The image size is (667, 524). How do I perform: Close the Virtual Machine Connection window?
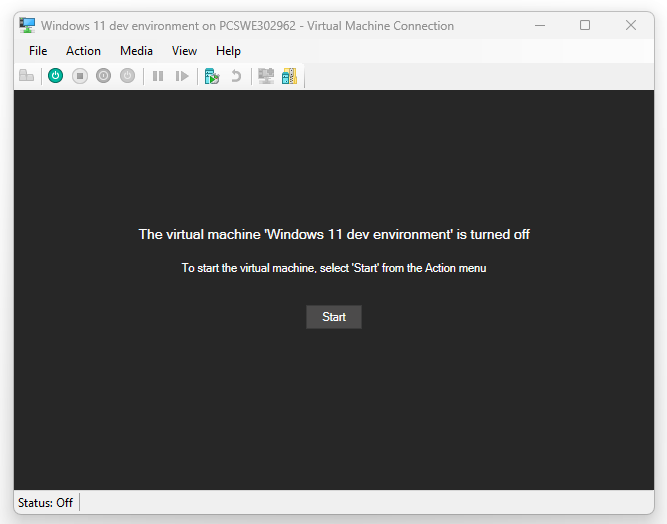[631, 26]
